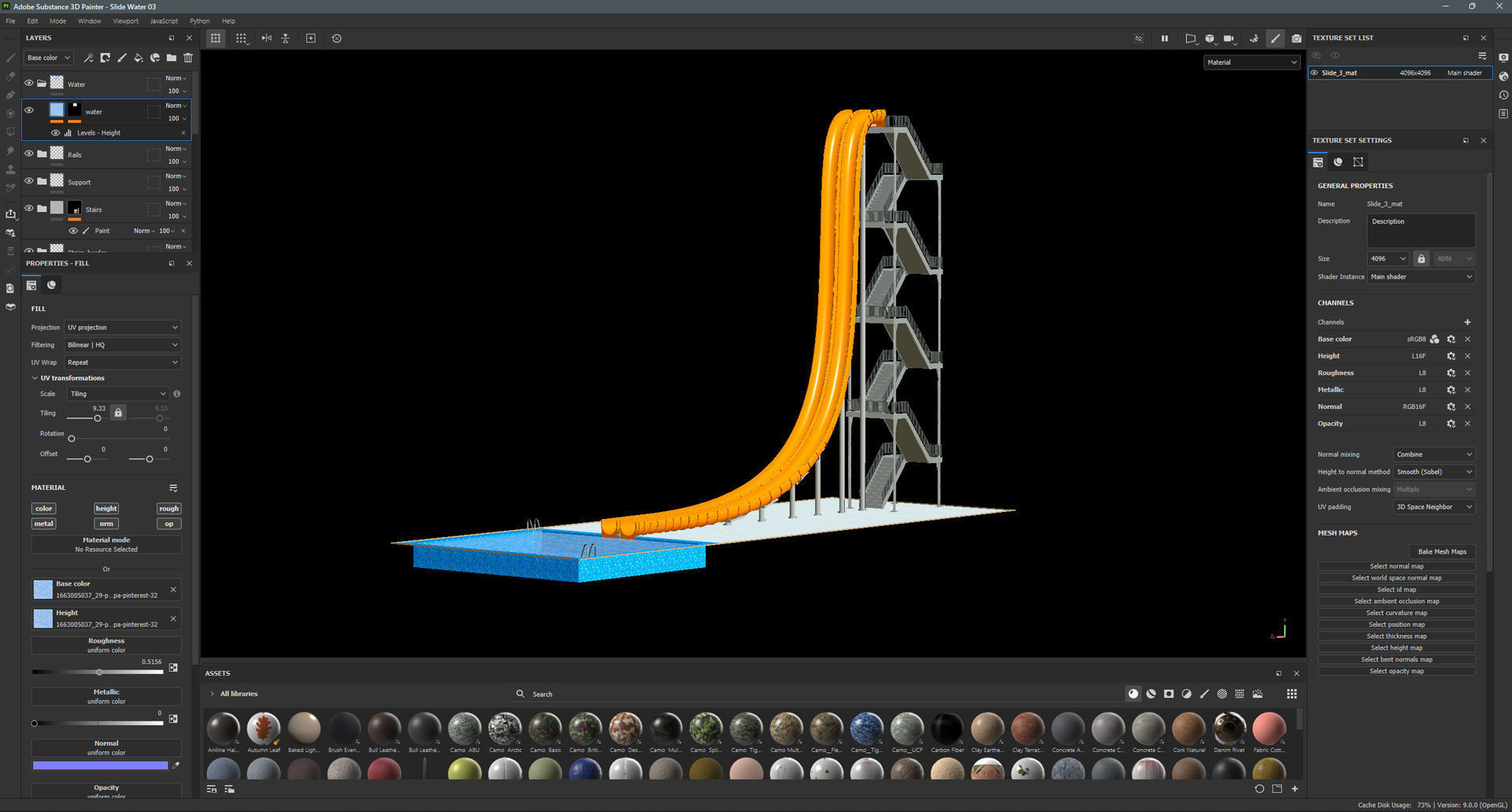This screenshot has width=1512, height=812.
Task: Open the Help menu
Action: pos(228,21)
